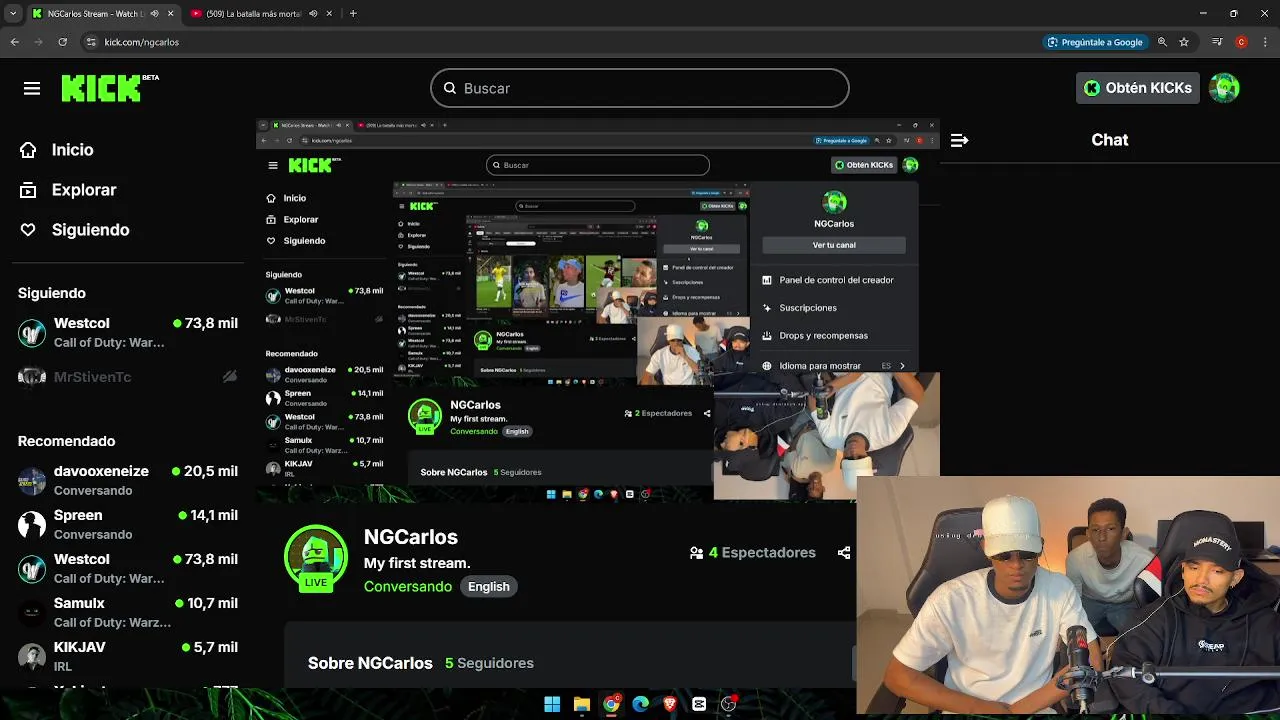1280x720 pixels.
Task: Open Spreen's avatar in Recomendado
Action: pos(32,524)
